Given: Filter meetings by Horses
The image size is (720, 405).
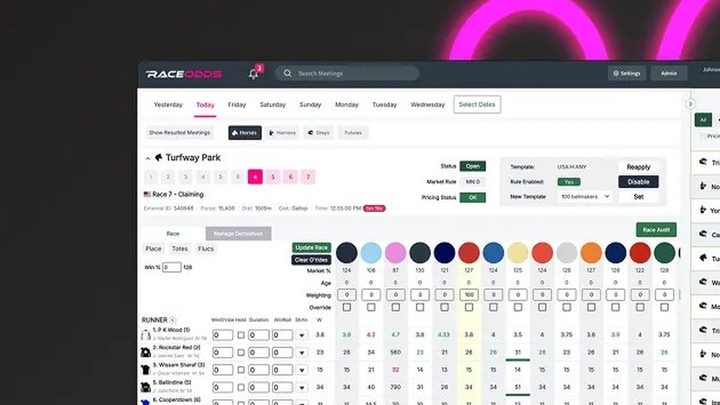Looking at the screenshot, I should tap(245, 133).
